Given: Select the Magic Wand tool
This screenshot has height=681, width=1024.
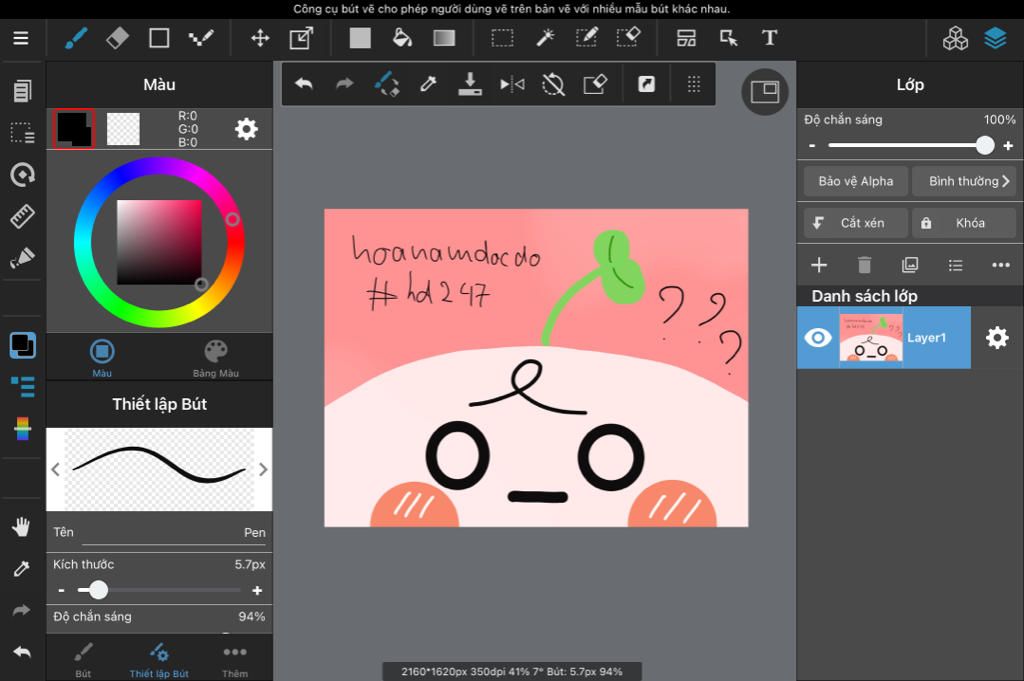Looking at the screenshot, I should [545, 38].
